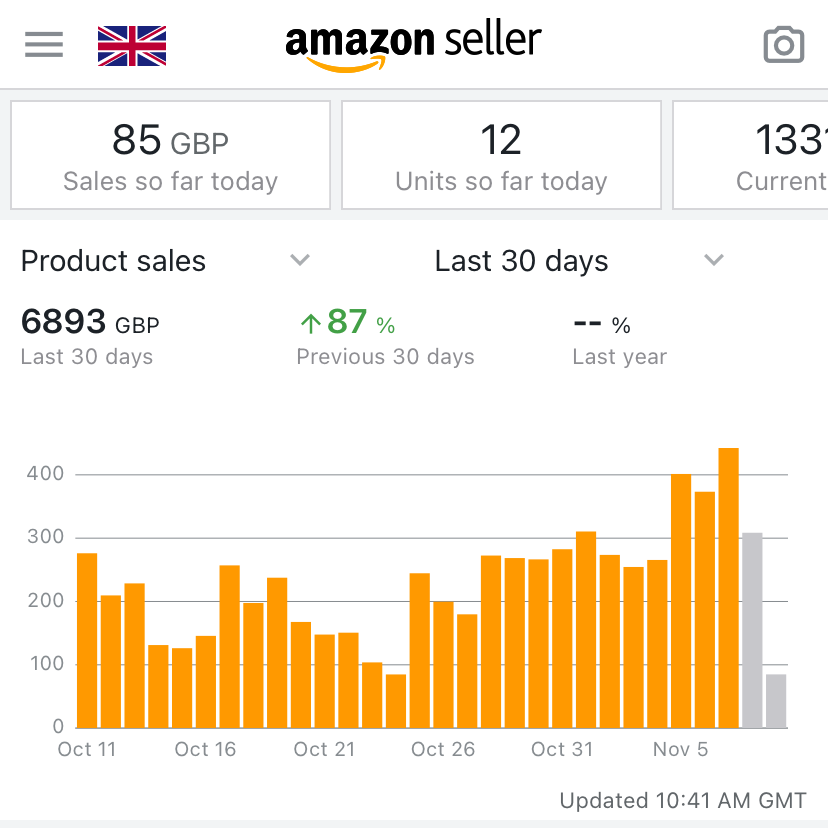Select the tallest orange bar in chart
This screenshot has height=828, width=828.
(728, 587)
